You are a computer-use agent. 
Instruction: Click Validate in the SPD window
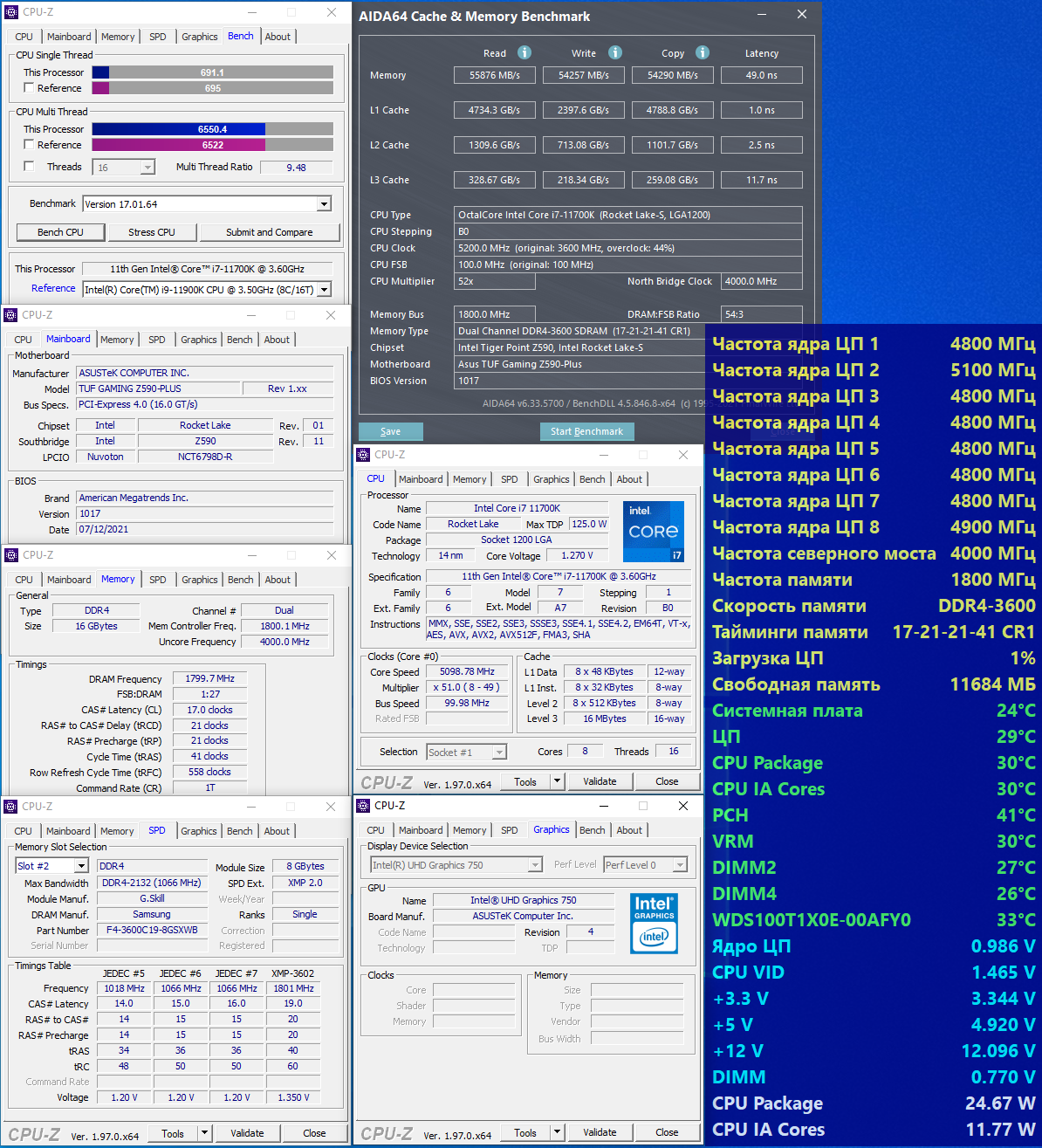pos(247,1133)
